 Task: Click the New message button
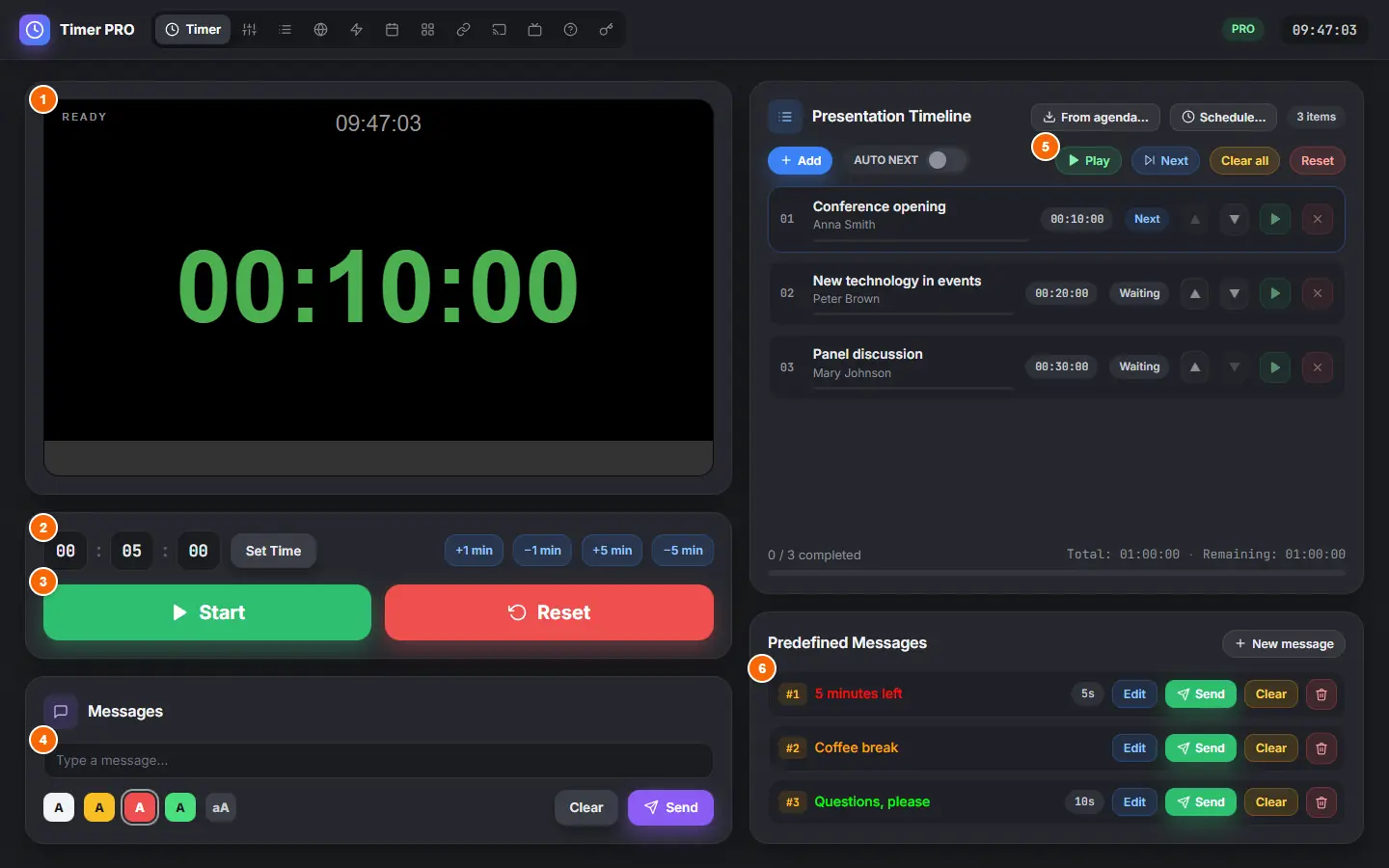(1284, 643)
